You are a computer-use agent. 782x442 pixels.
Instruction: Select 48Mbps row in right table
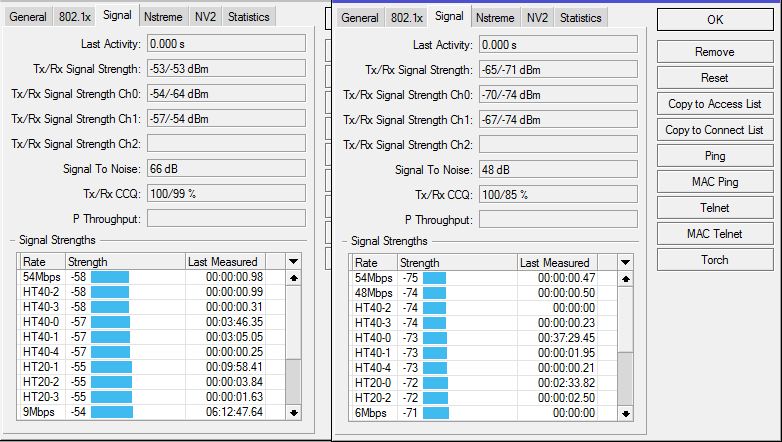484,293
